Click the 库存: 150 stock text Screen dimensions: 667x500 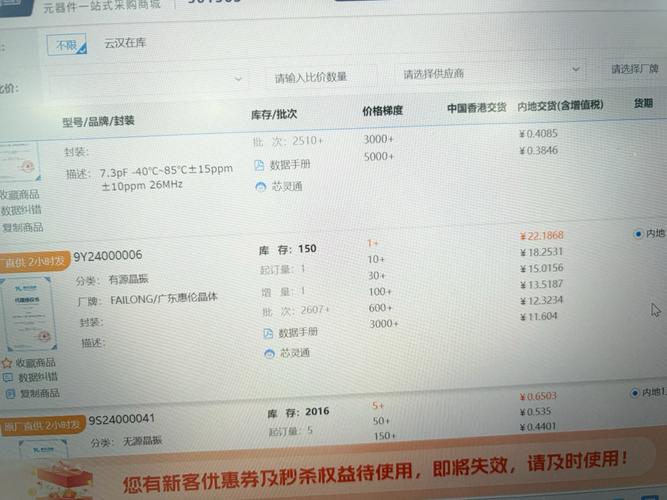(288, 249)
